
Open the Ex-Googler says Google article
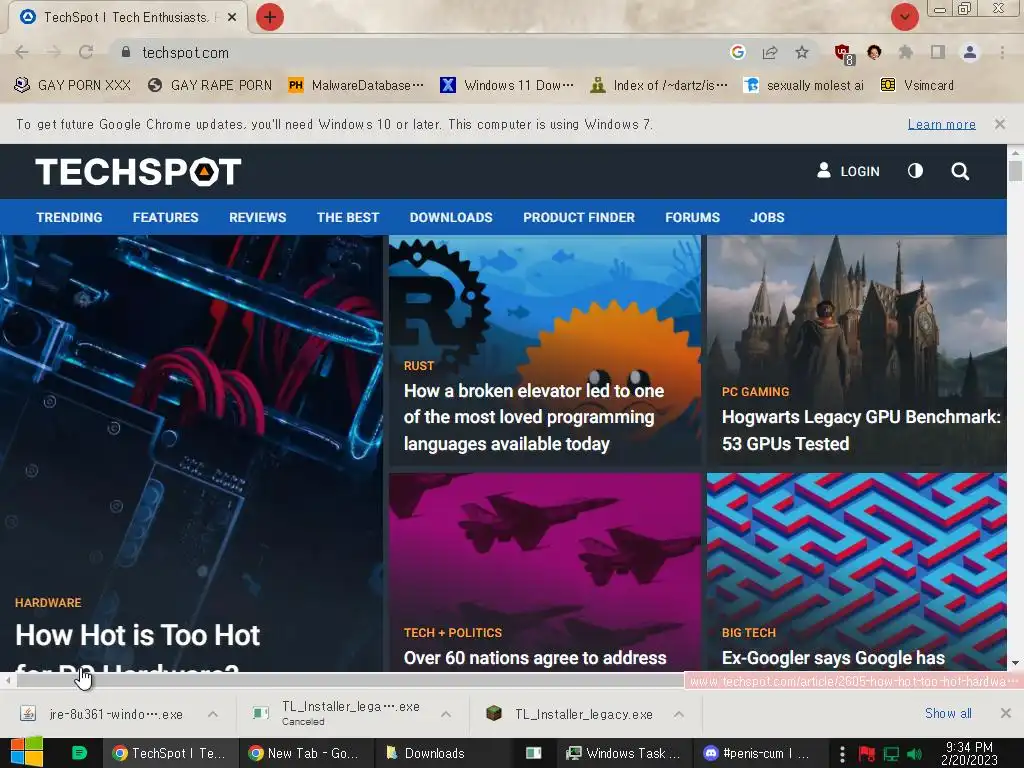[x=833, y=658]
